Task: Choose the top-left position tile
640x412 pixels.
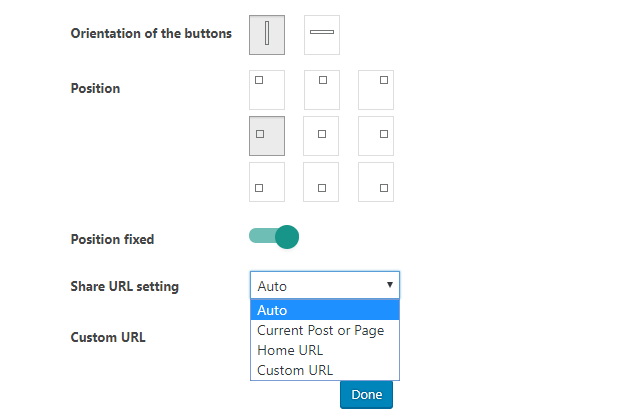Action: tap(267, 90)
